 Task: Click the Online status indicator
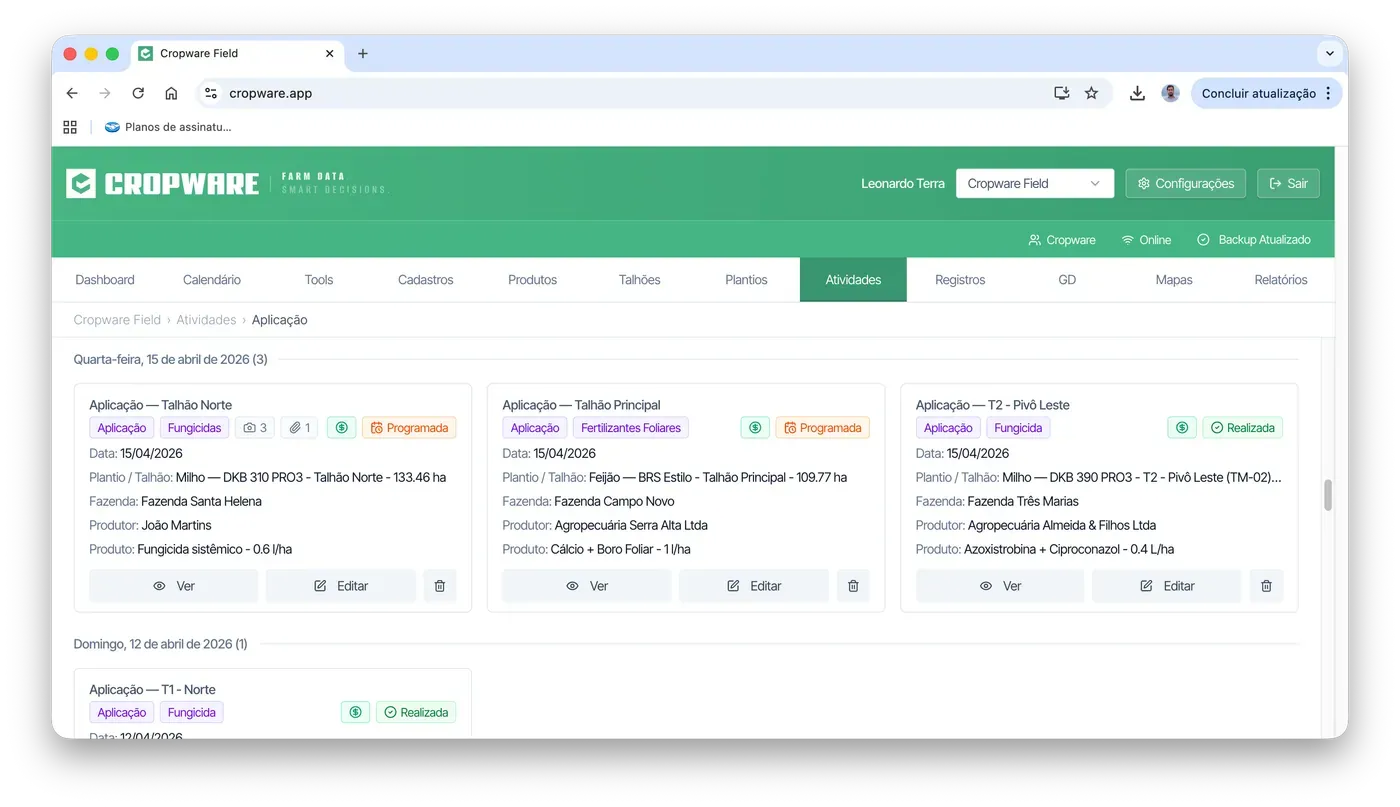point(1146,240)
